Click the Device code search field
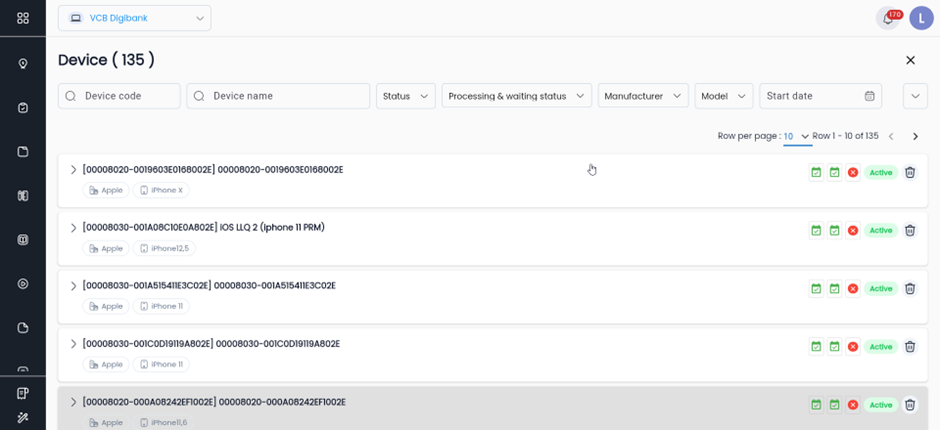 [128, 96]
